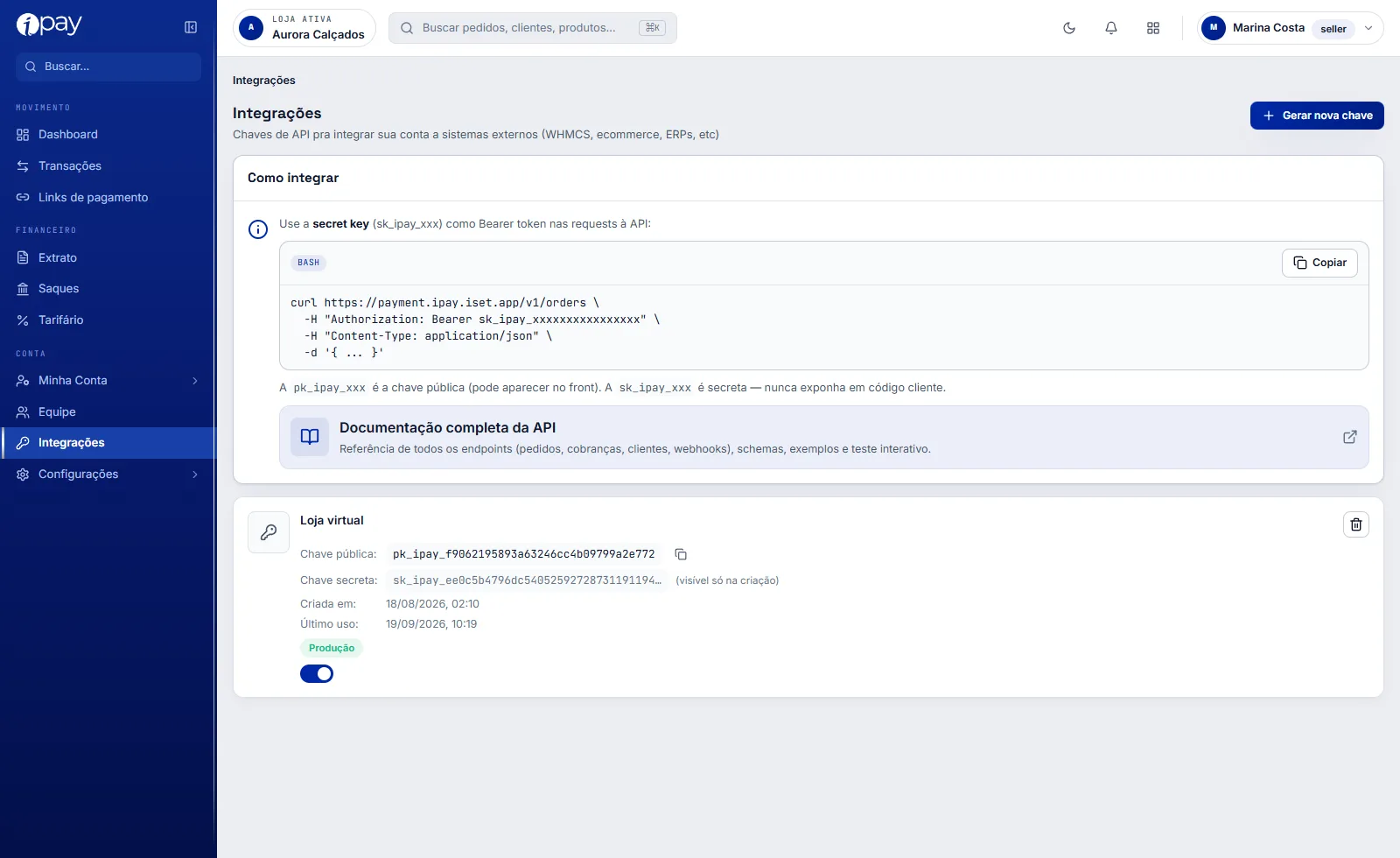
Task: Click the curl https://payment.ipay.iset.app line
Action: point(444,303)
